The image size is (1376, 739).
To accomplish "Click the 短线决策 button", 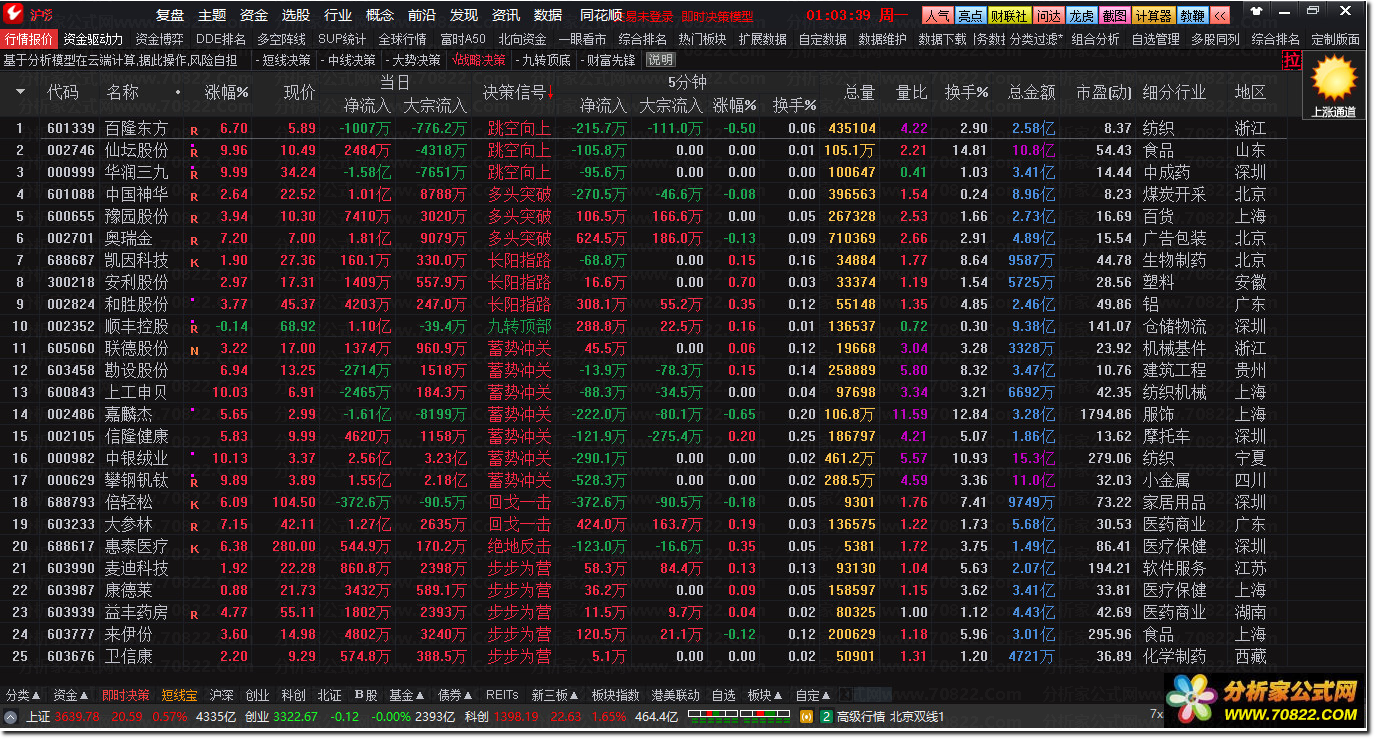I will pyautogui.click(x=286, y=60).
